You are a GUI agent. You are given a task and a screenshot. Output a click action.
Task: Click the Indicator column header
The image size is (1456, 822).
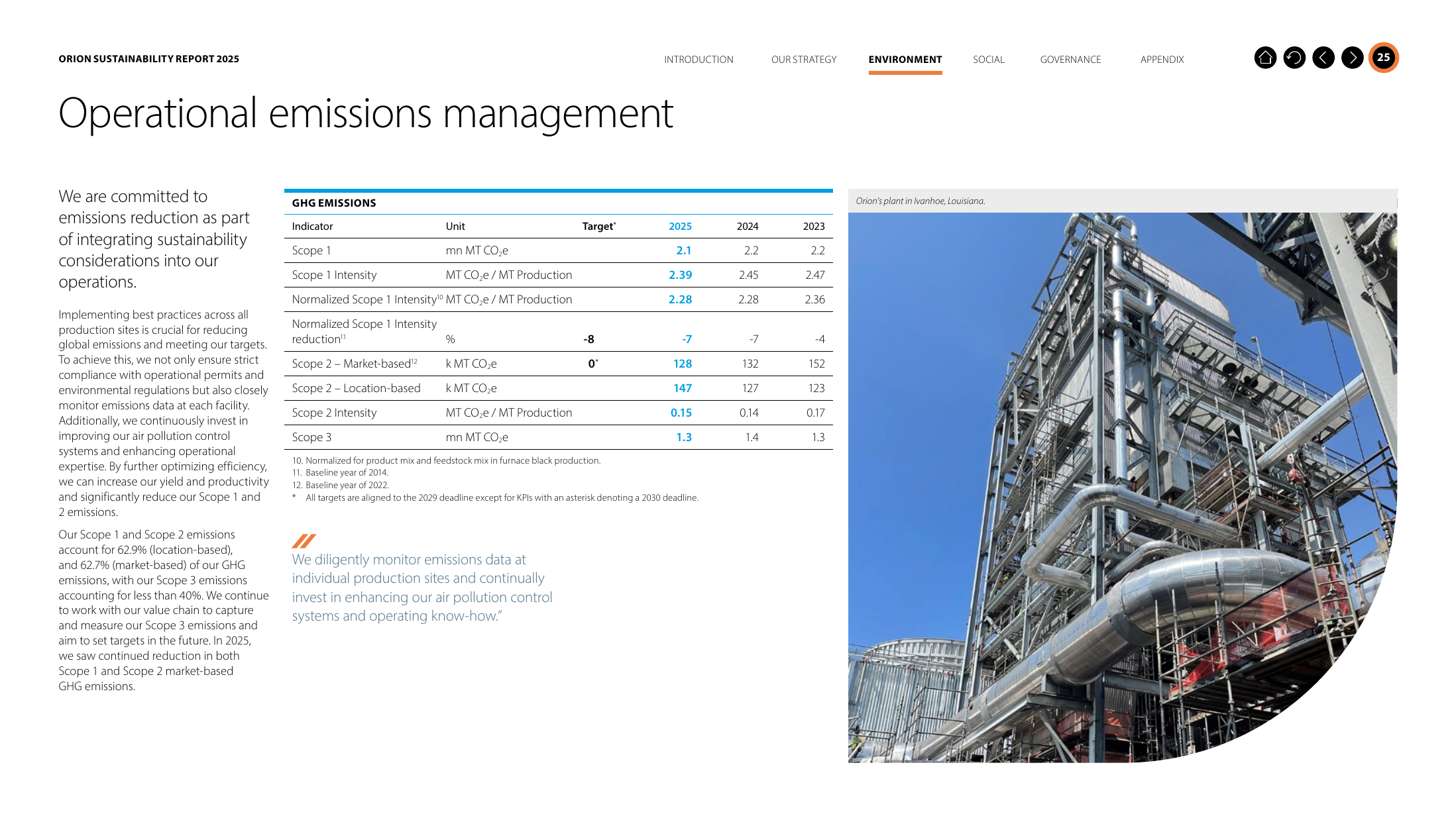point(312,227)
